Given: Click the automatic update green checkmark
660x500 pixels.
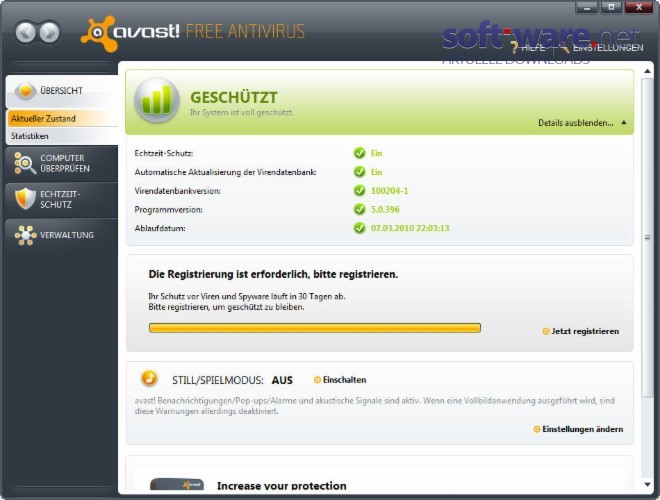Looking at the screenshot, I should 359,172.
